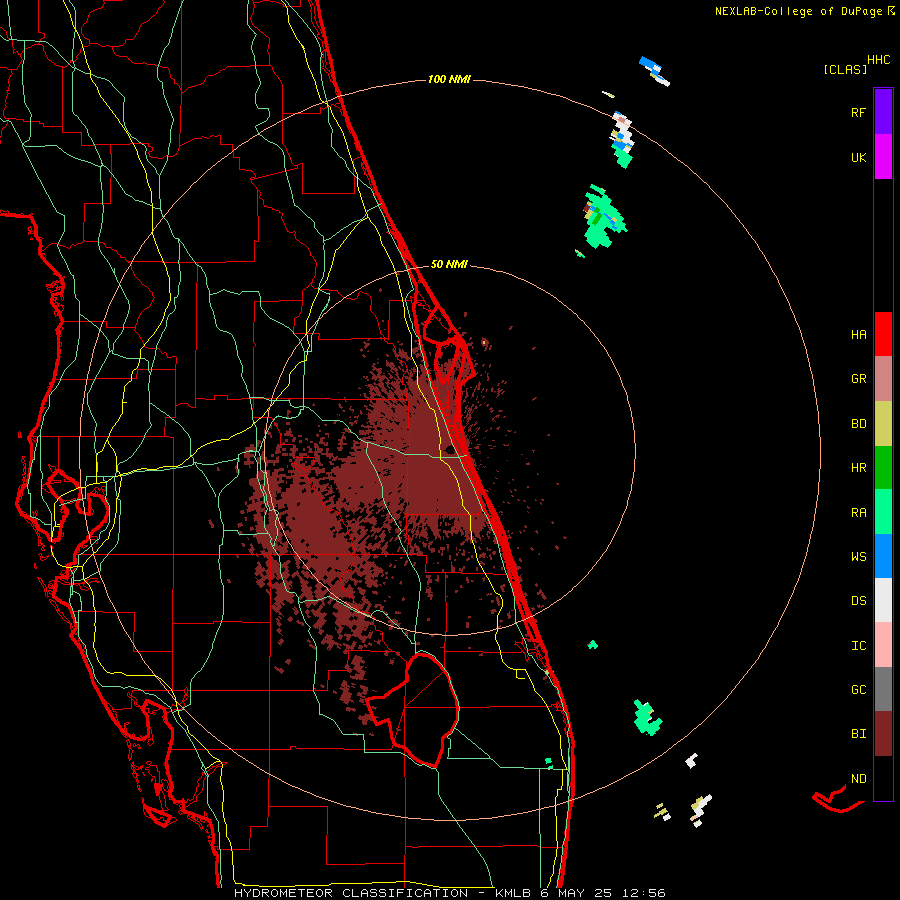Click the HR legend label
This screenshot has width=900, height=900.
[x=858, y=468]
